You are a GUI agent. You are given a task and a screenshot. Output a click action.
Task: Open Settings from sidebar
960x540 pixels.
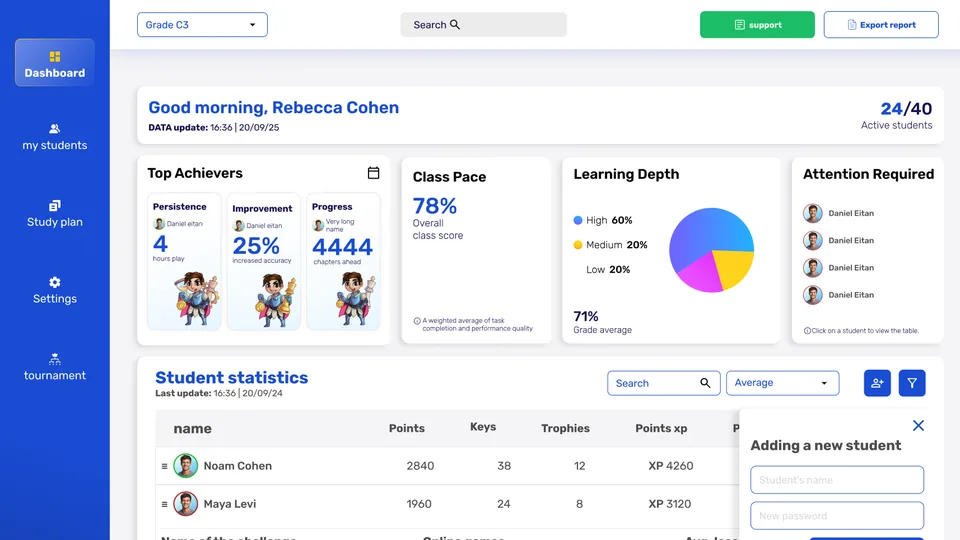pos(54,290)
